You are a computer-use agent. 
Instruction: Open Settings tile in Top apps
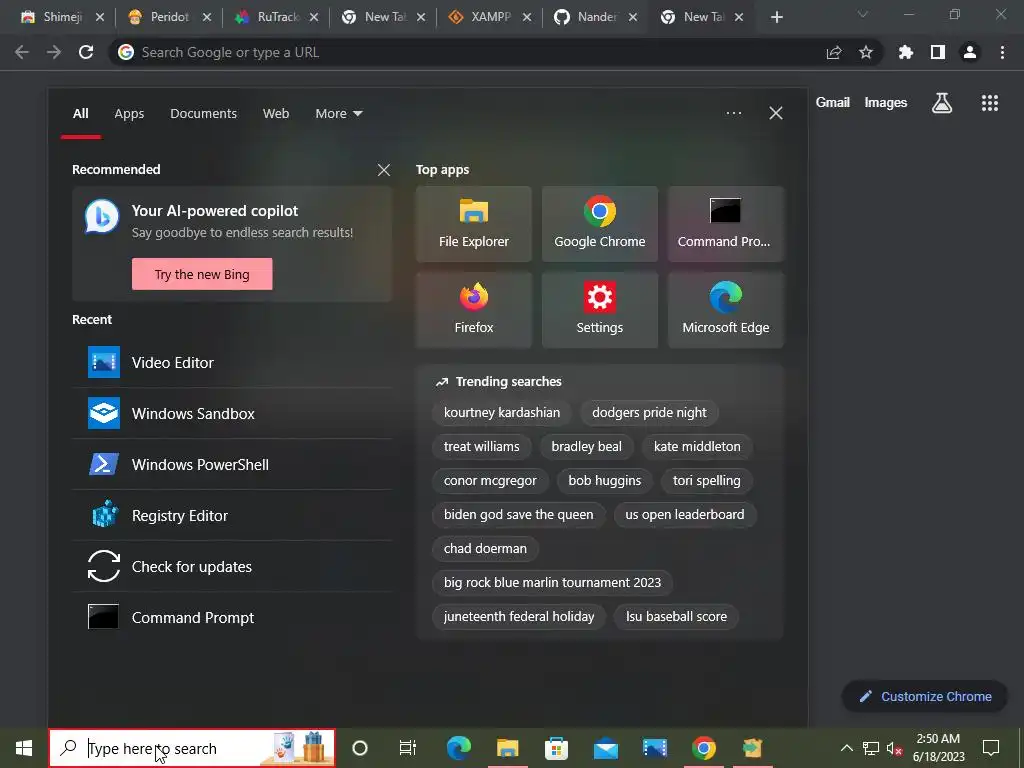600,310
